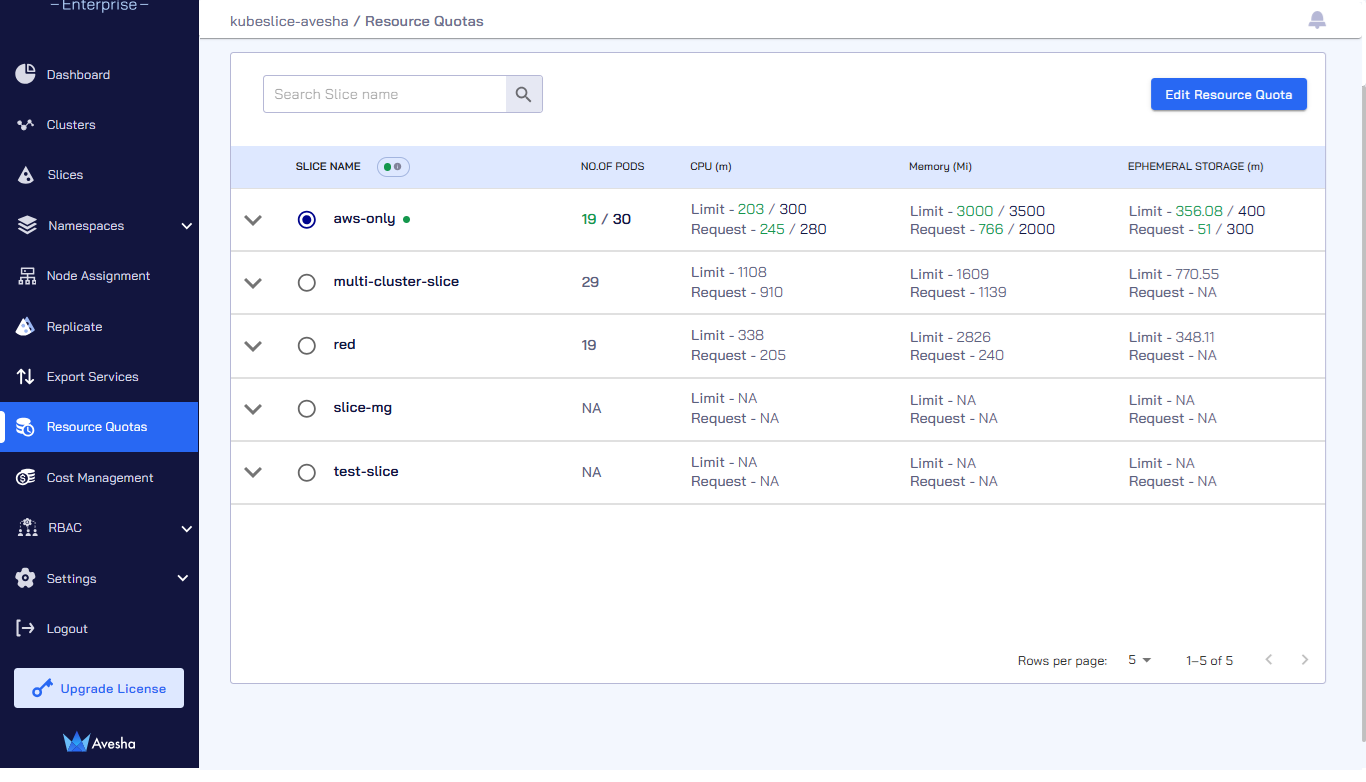Click the Namespaces layers icon
This screenshot has height=782, width=1366.
coord(27,225)
